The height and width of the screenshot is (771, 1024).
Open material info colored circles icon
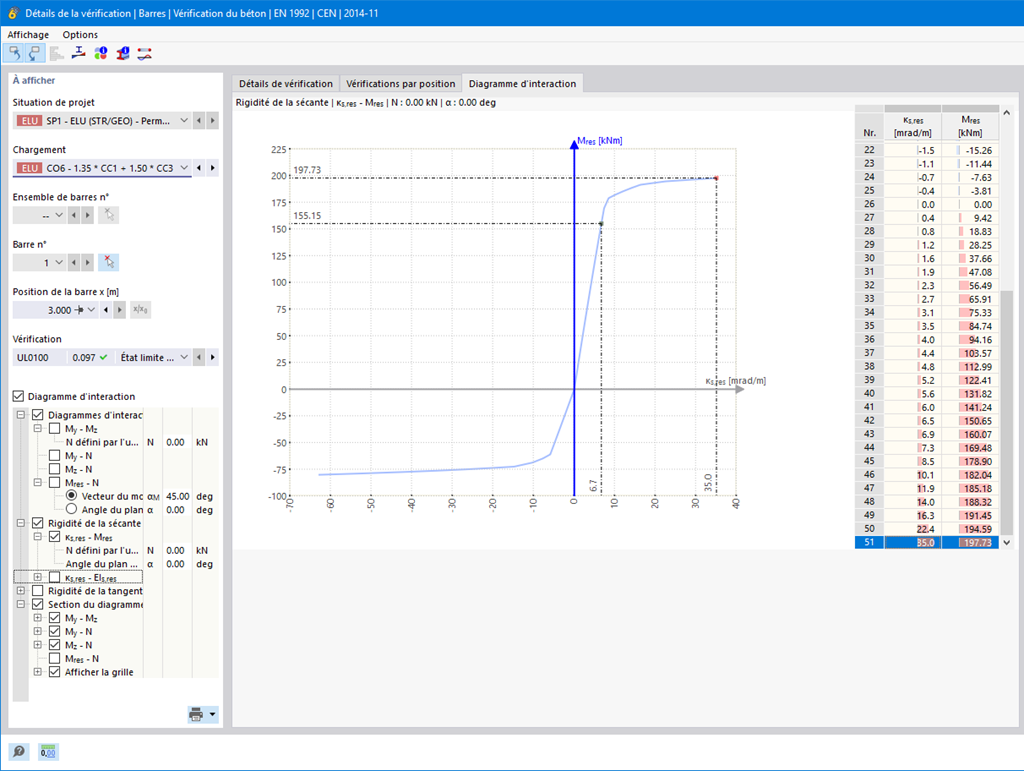click(101, 54)
